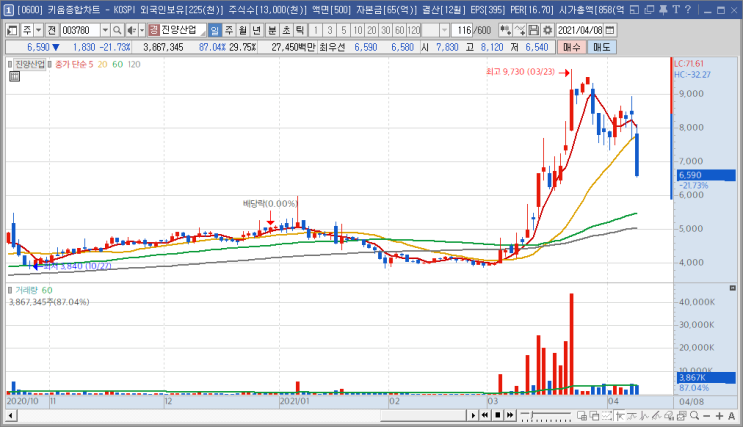The image size is (743, 427).
Task: Select the 1 interval tab
Action: tap(316, 30)
